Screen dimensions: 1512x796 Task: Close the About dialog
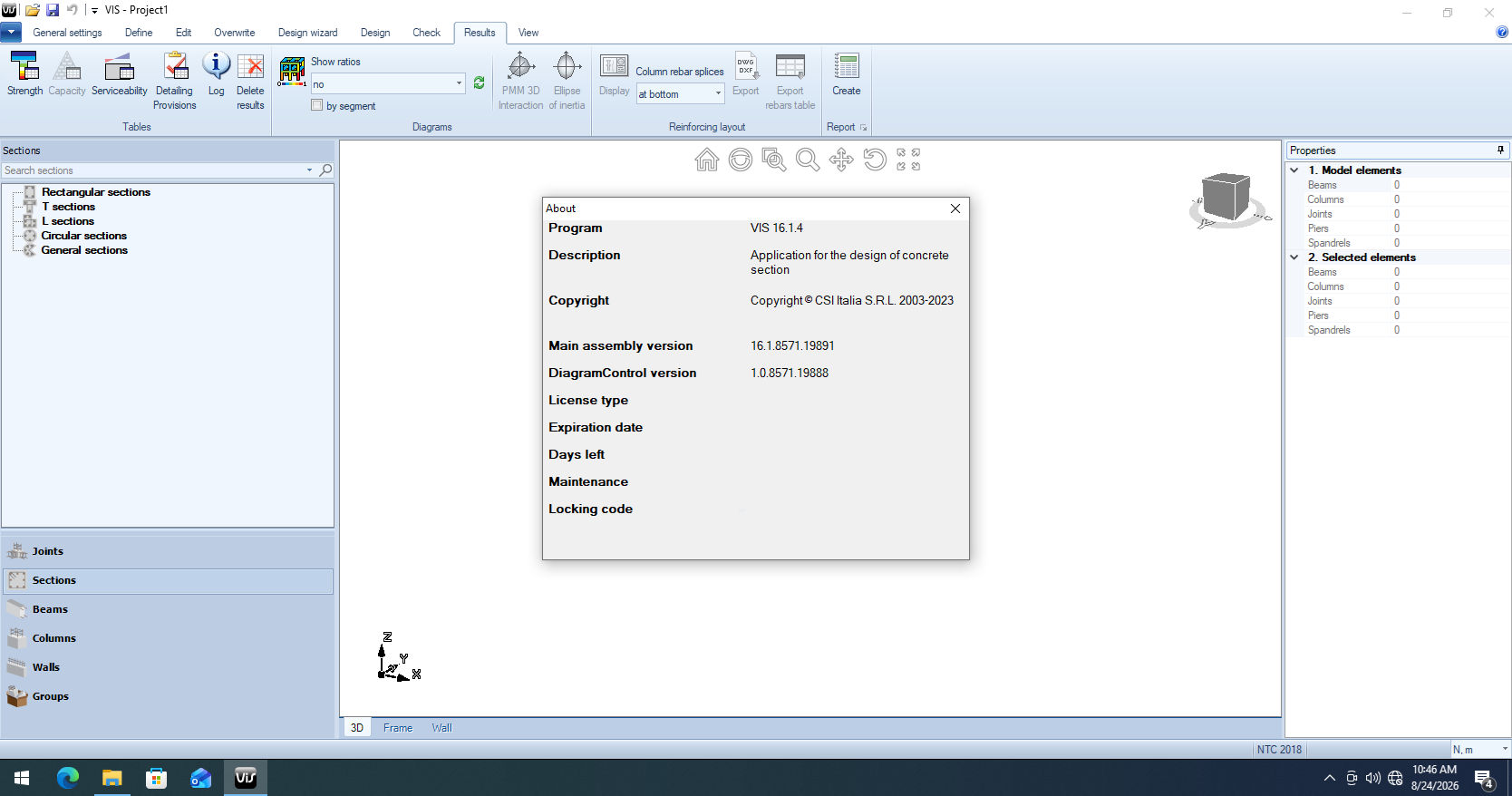click(955, 209)
